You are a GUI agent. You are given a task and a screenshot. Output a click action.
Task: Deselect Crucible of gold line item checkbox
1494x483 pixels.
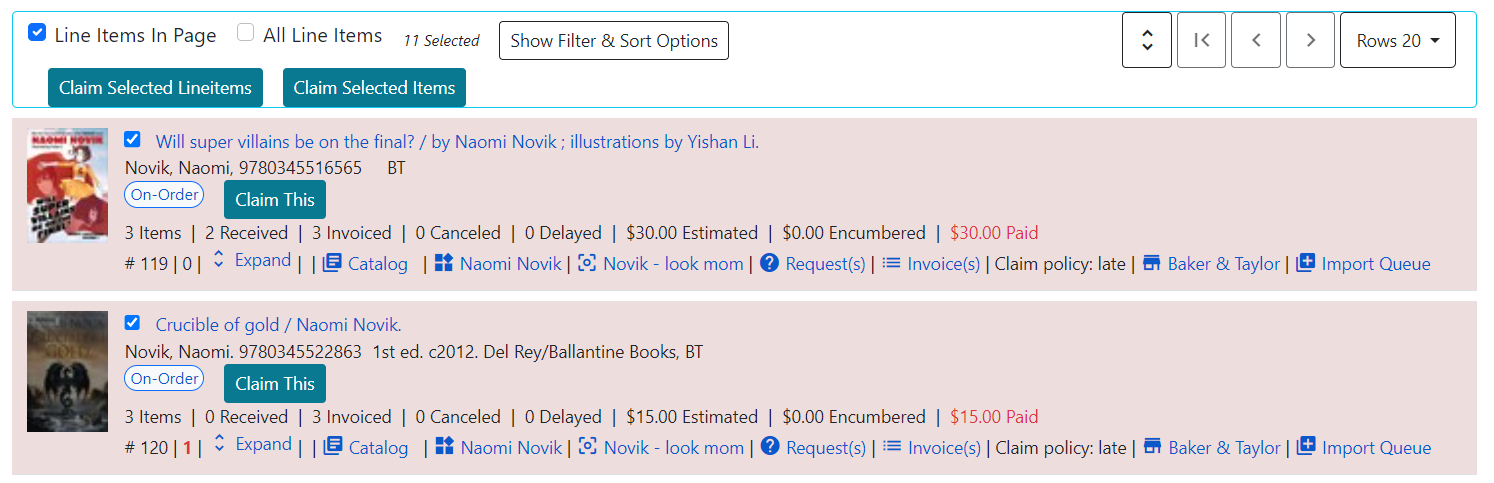tap(132, 322)
